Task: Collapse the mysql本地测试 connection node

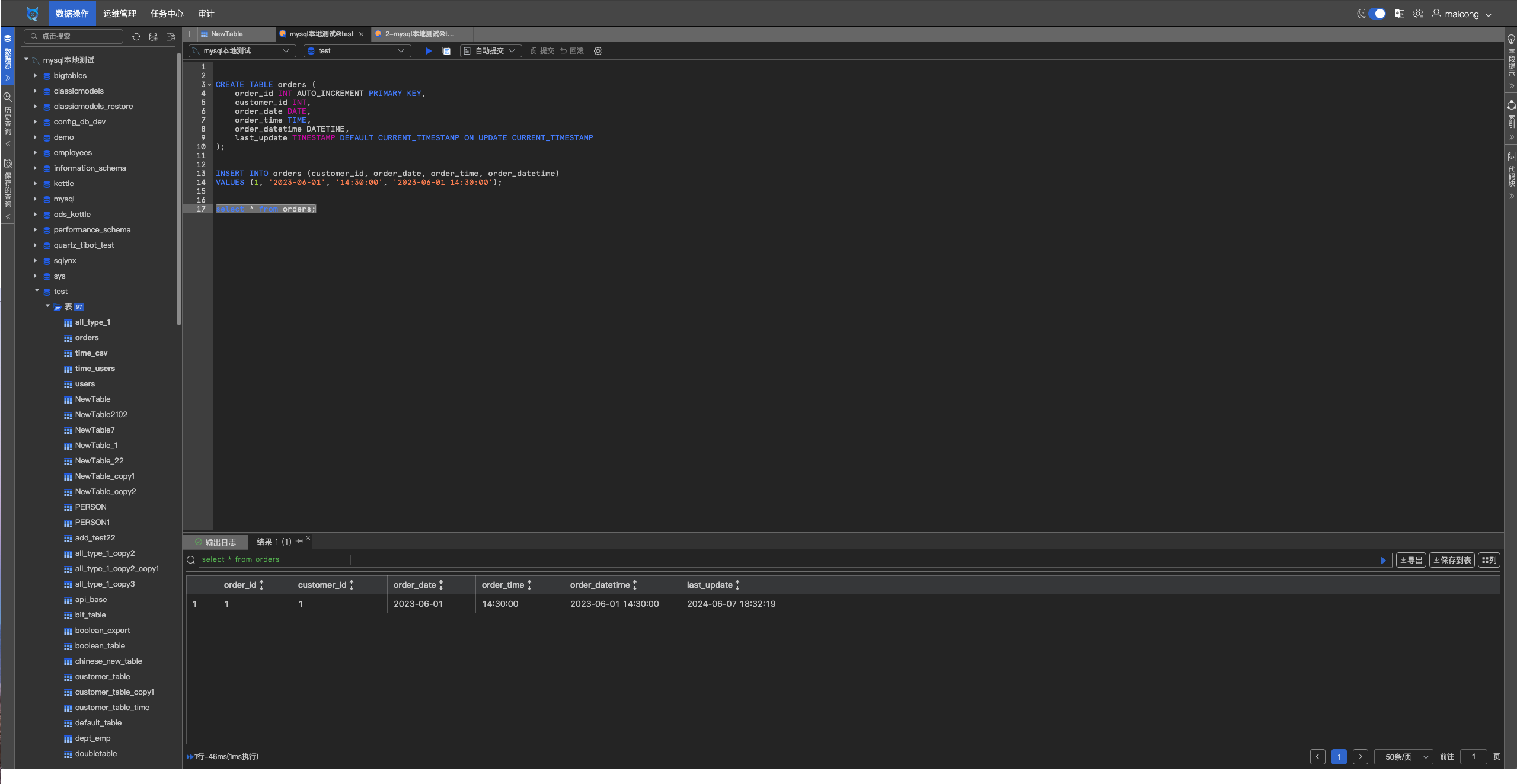Action: [26, 60]
